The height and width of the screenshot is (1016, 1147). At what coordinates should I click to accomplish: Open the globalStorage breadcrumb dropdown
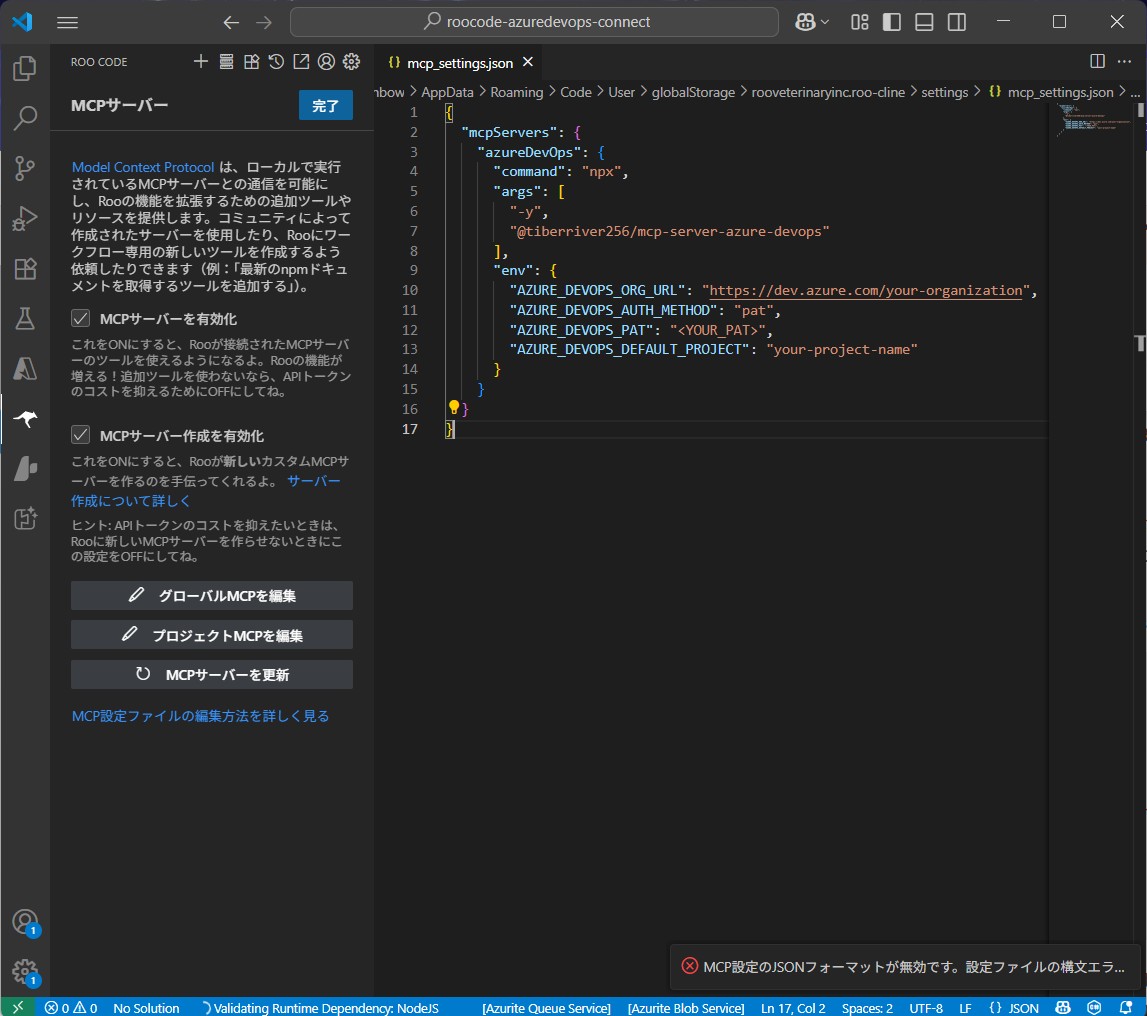tap(693, 92)
